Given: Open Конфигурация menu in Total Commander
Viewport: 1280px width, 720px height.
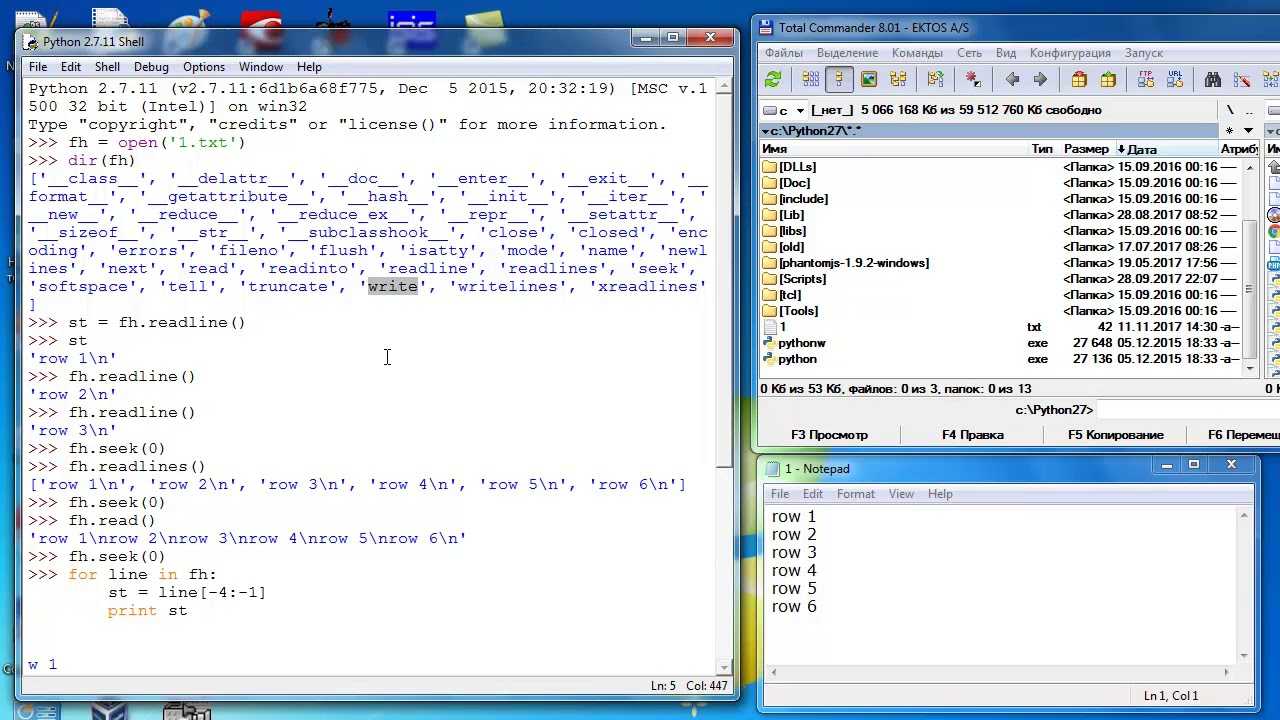Looking at the screenshot, I should 1070,53.
